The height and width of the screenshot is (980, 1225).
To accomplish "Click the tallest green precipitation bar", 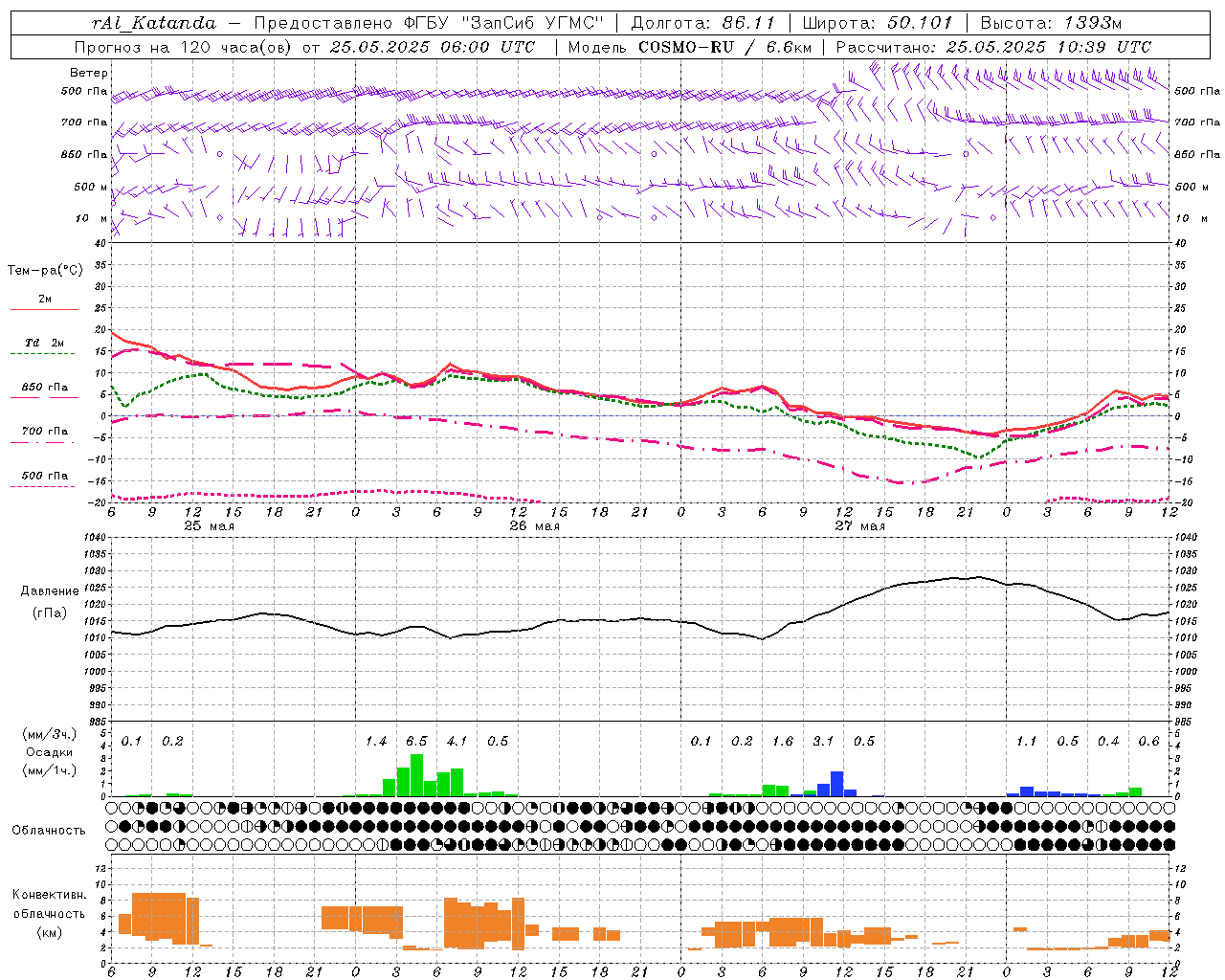I will (x=416, y=775).
